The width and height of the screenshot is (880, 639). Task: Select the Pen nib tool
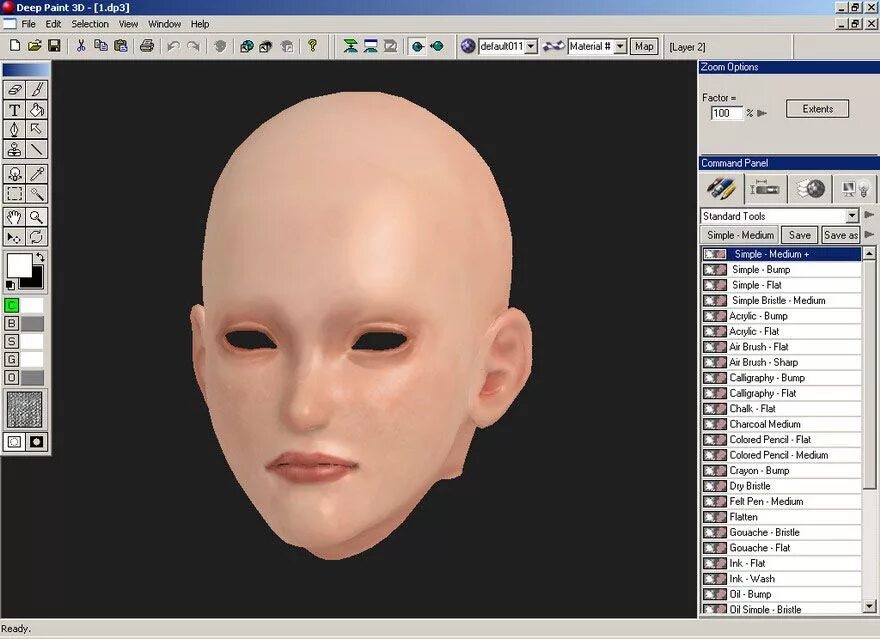point(15,130)
